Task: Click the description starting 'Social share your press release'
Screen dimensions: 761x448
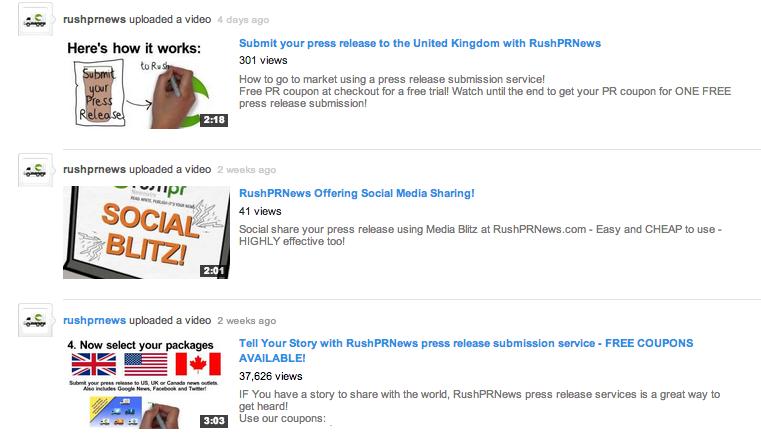Action: (x=480, y=235)
